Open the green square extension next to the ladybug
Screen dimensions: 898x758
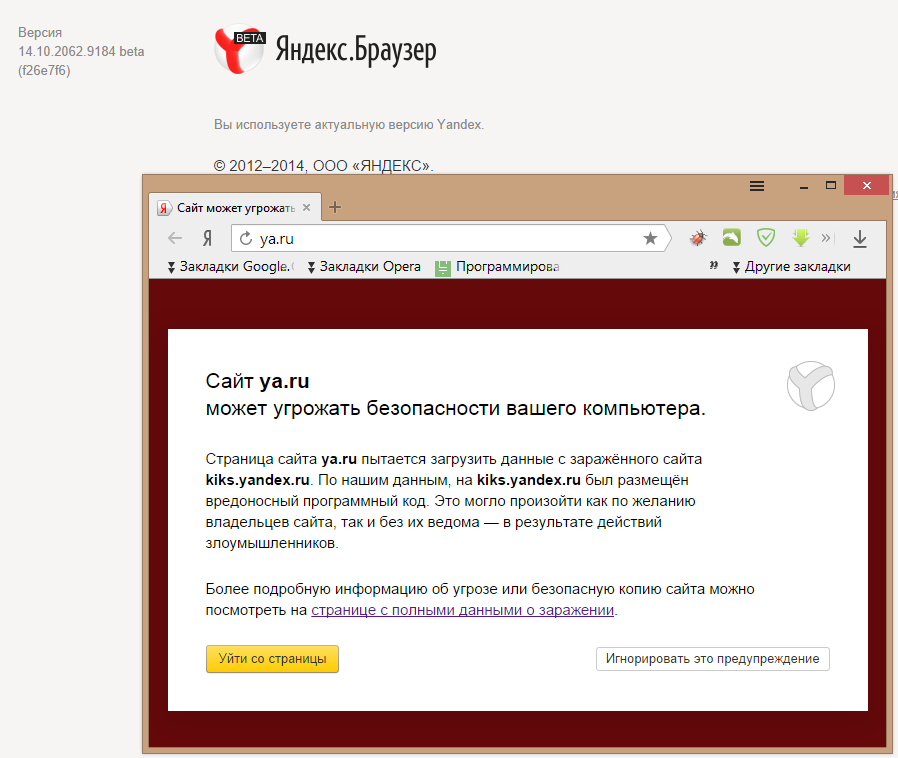click(731, 238)
